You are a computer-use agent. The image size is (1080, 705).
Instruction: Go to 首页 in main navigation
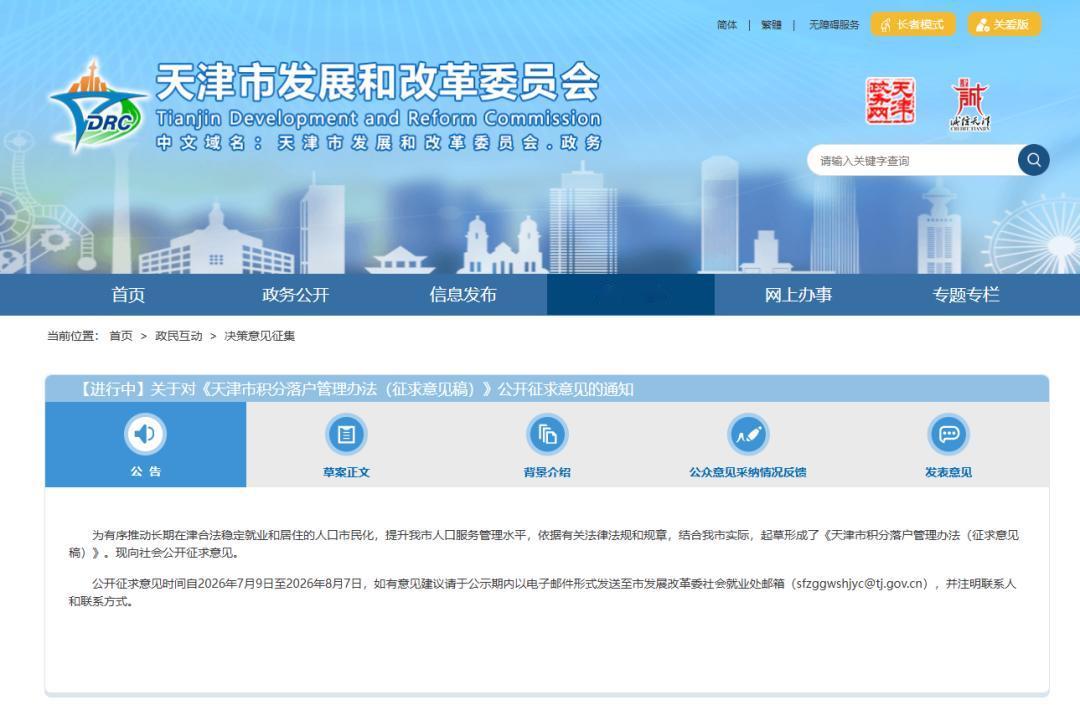128,295
